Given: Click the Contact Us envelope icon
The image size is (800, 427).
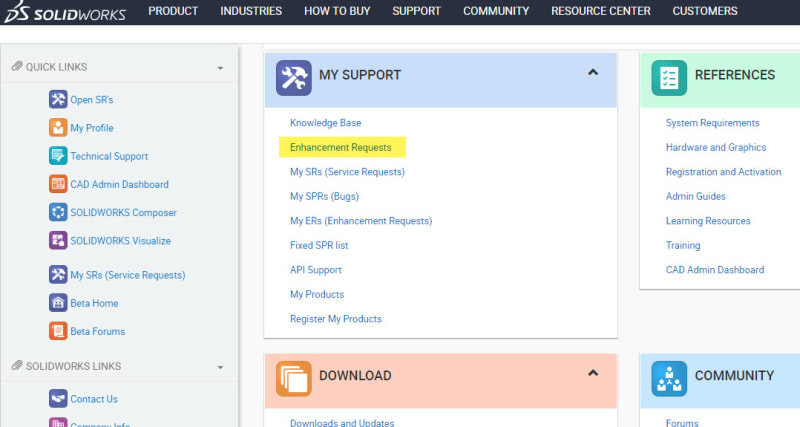Looking at the screenshot, I should tap(58, 398).
